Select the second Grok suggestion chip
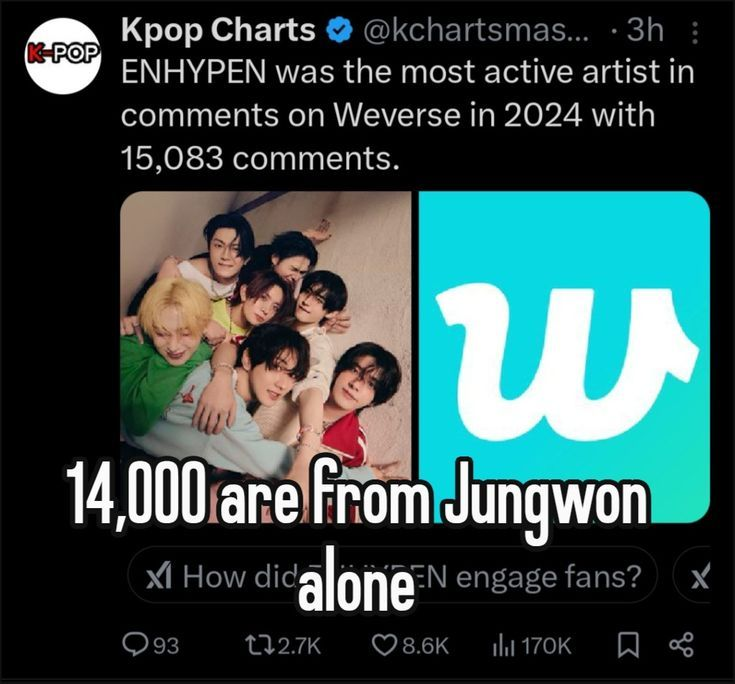 [x=692, y=575]
